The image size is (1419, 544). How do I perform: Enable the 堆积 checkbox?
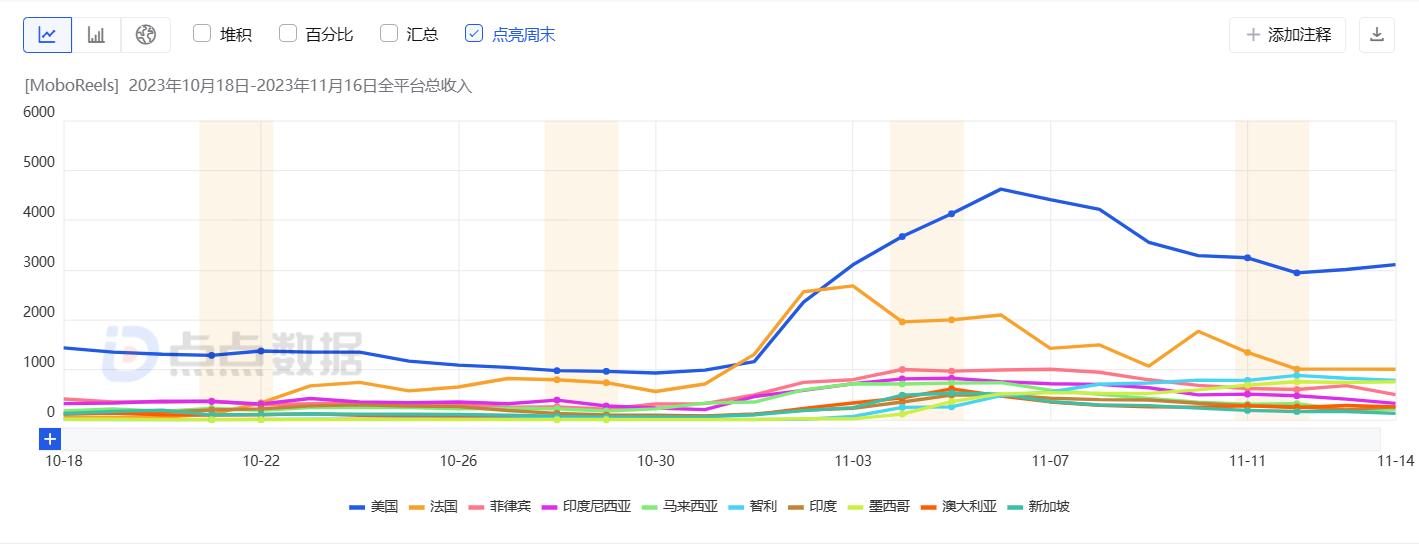[202, 34]
